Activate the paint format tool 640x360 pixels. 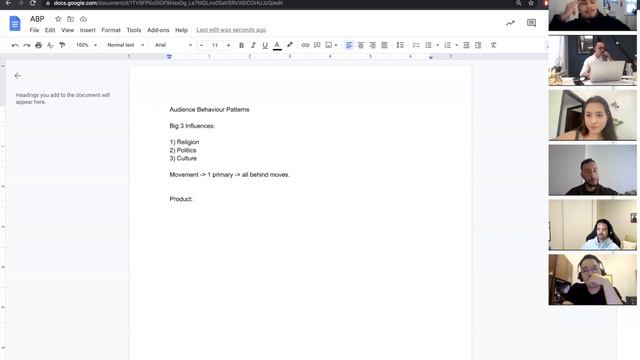click(x=62, y=45)
